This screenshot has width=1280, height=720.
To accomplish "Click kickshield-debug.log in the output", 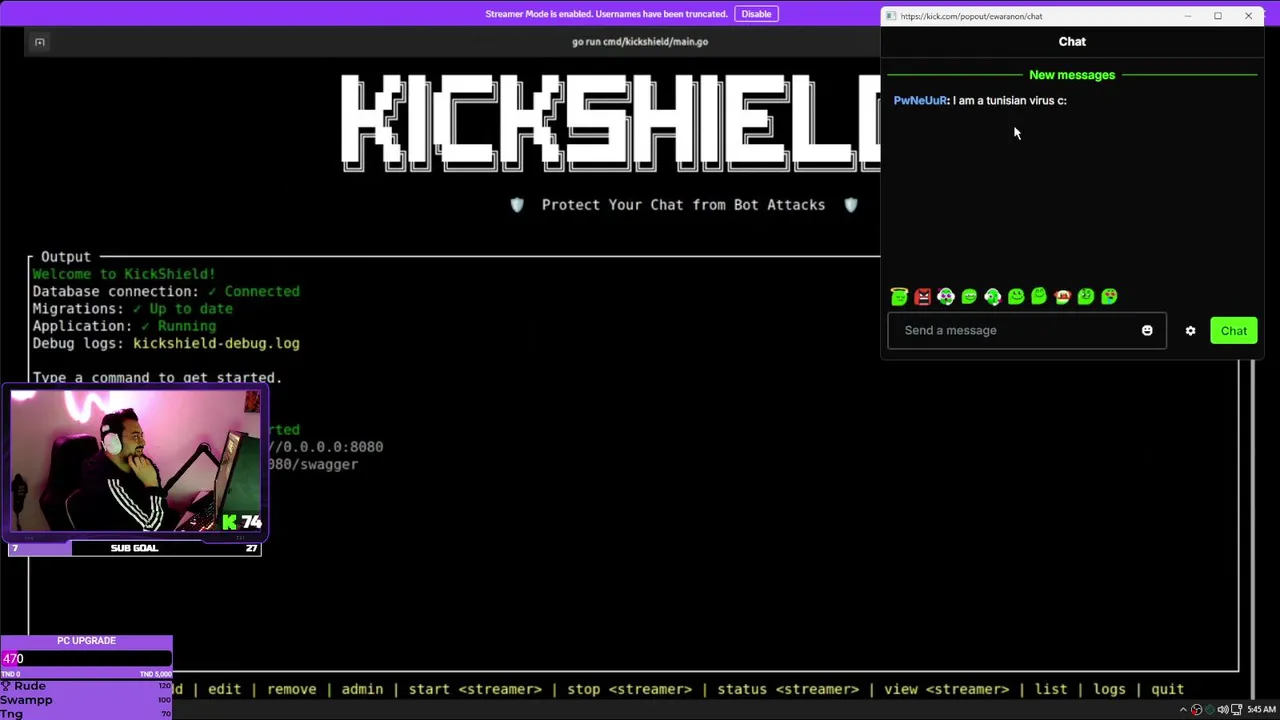I will (216, 343).
